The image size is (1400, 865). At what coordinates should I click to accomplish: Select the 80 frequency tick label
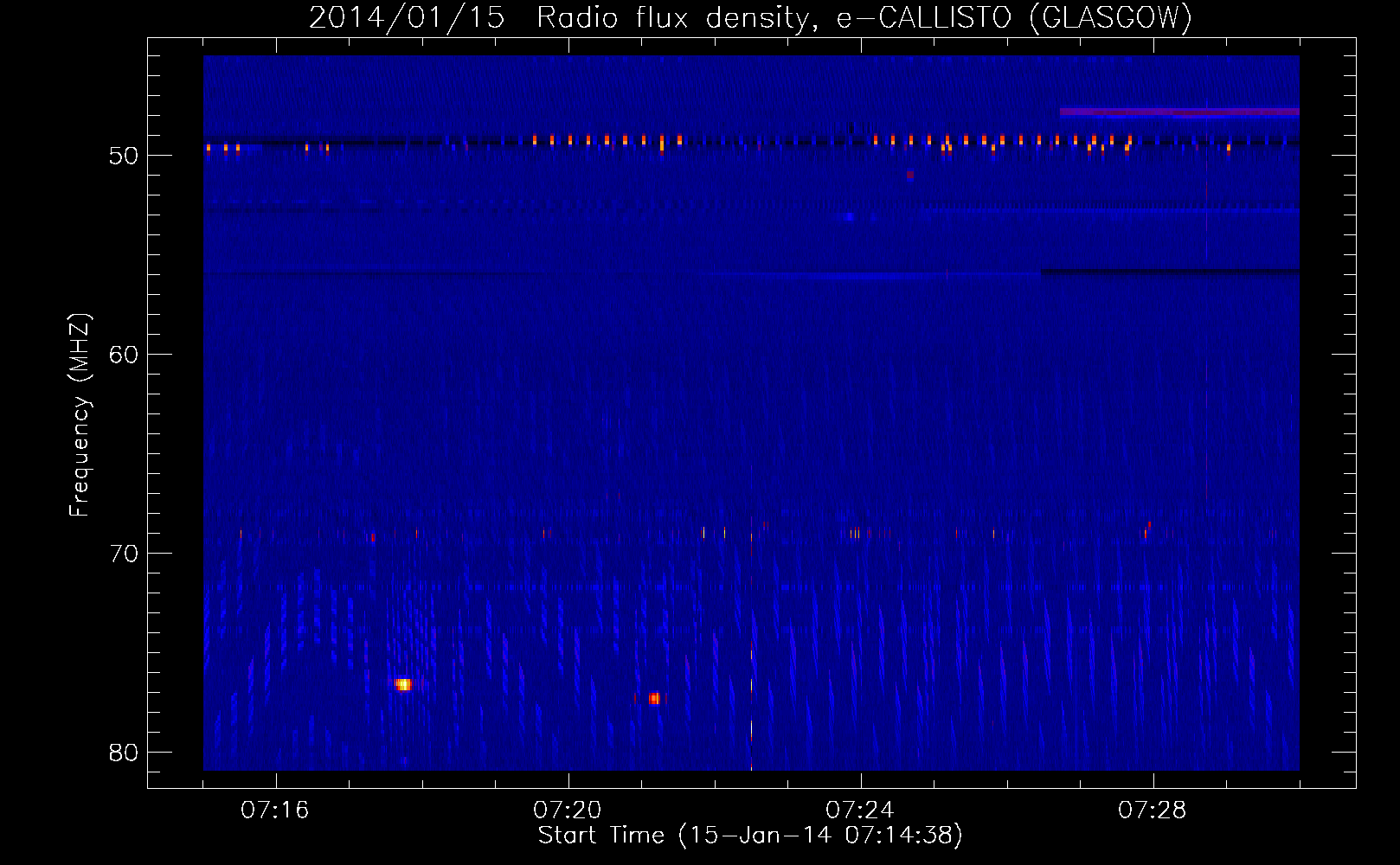124,753
